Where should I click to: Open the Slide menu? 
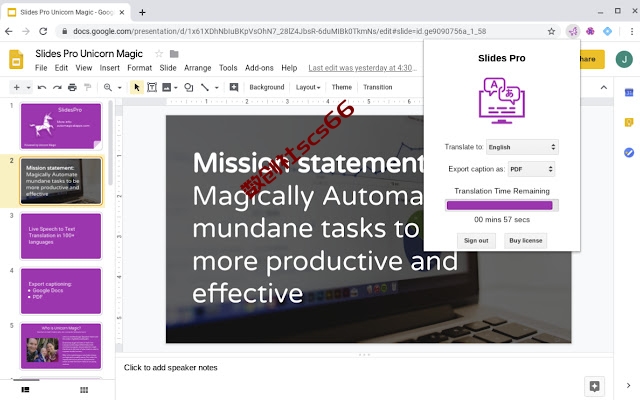tap(168, 68)
